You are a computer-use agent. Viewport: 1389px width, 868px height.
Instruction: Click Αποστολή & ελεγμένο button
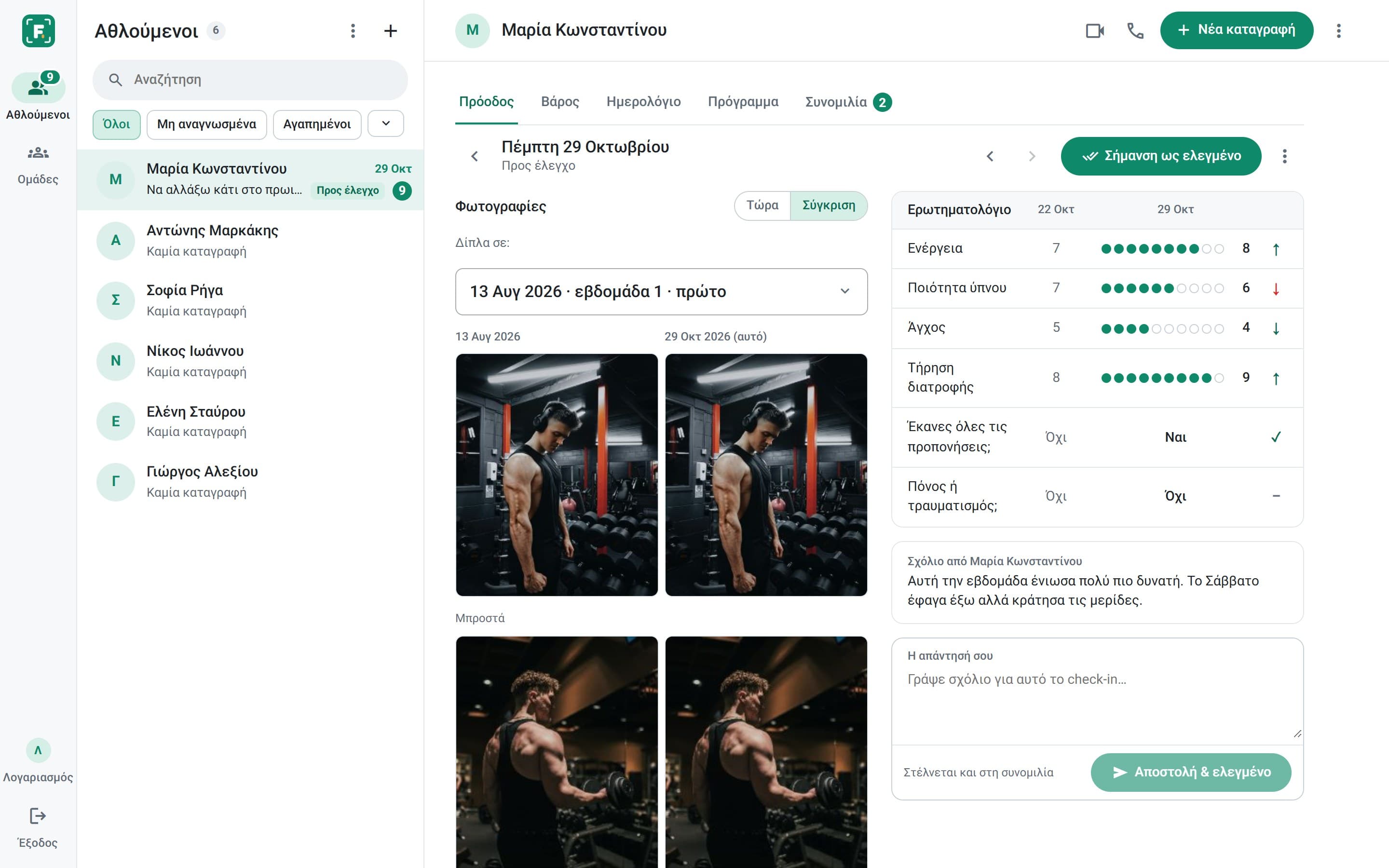point(1191,772)
